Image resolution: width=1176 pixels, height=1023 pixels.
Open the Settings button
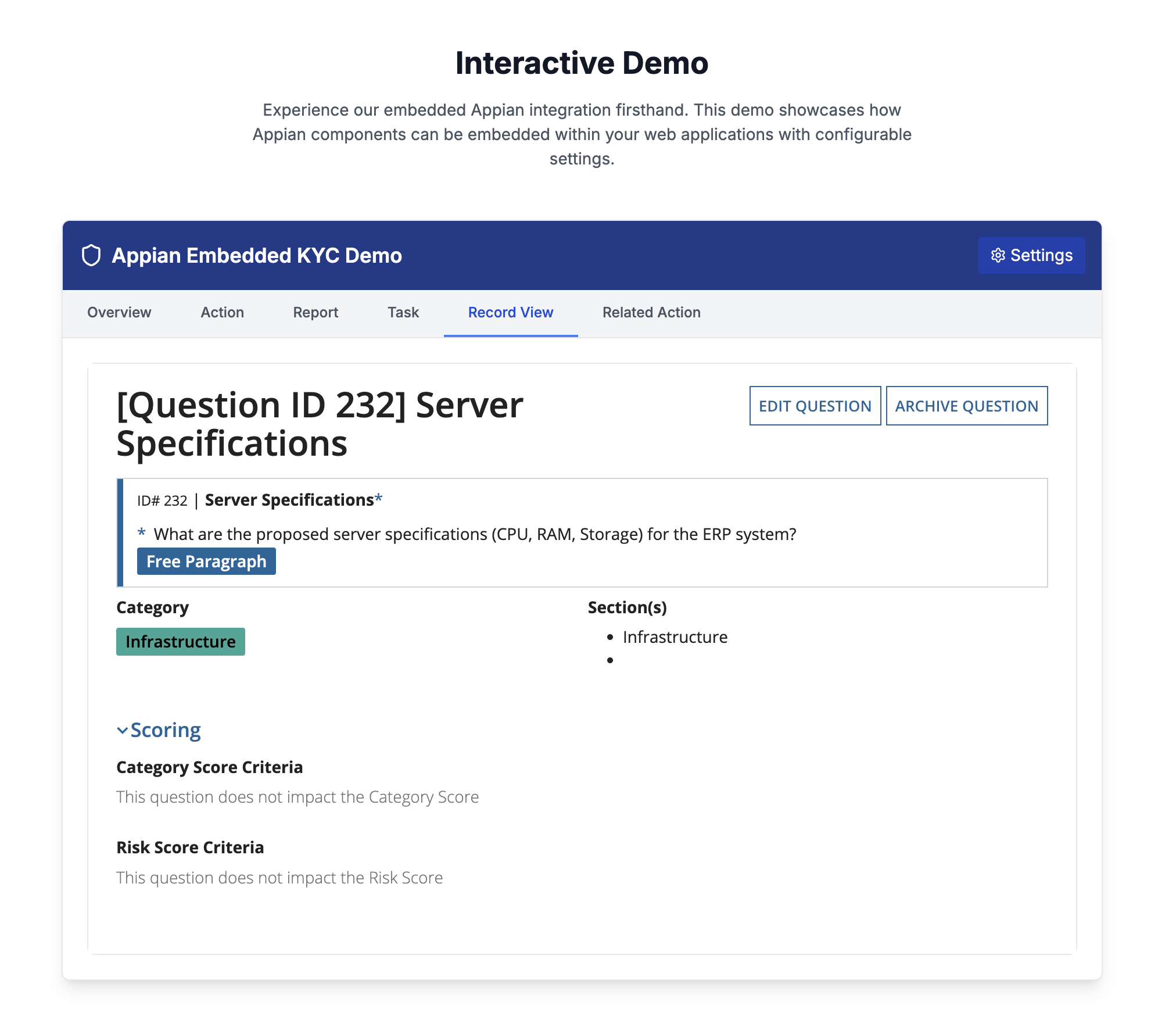[1031, 255]
